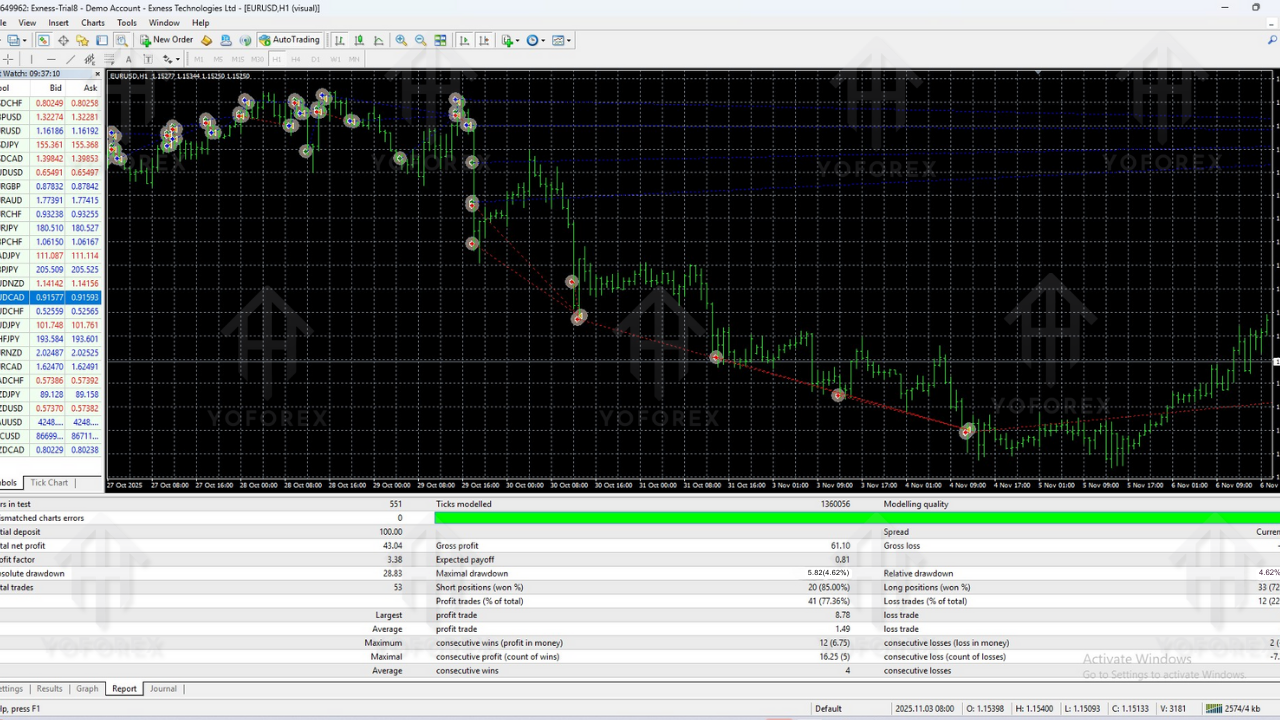Click the green modelling quality bar
1280x720 pixels.
[856, 518]
